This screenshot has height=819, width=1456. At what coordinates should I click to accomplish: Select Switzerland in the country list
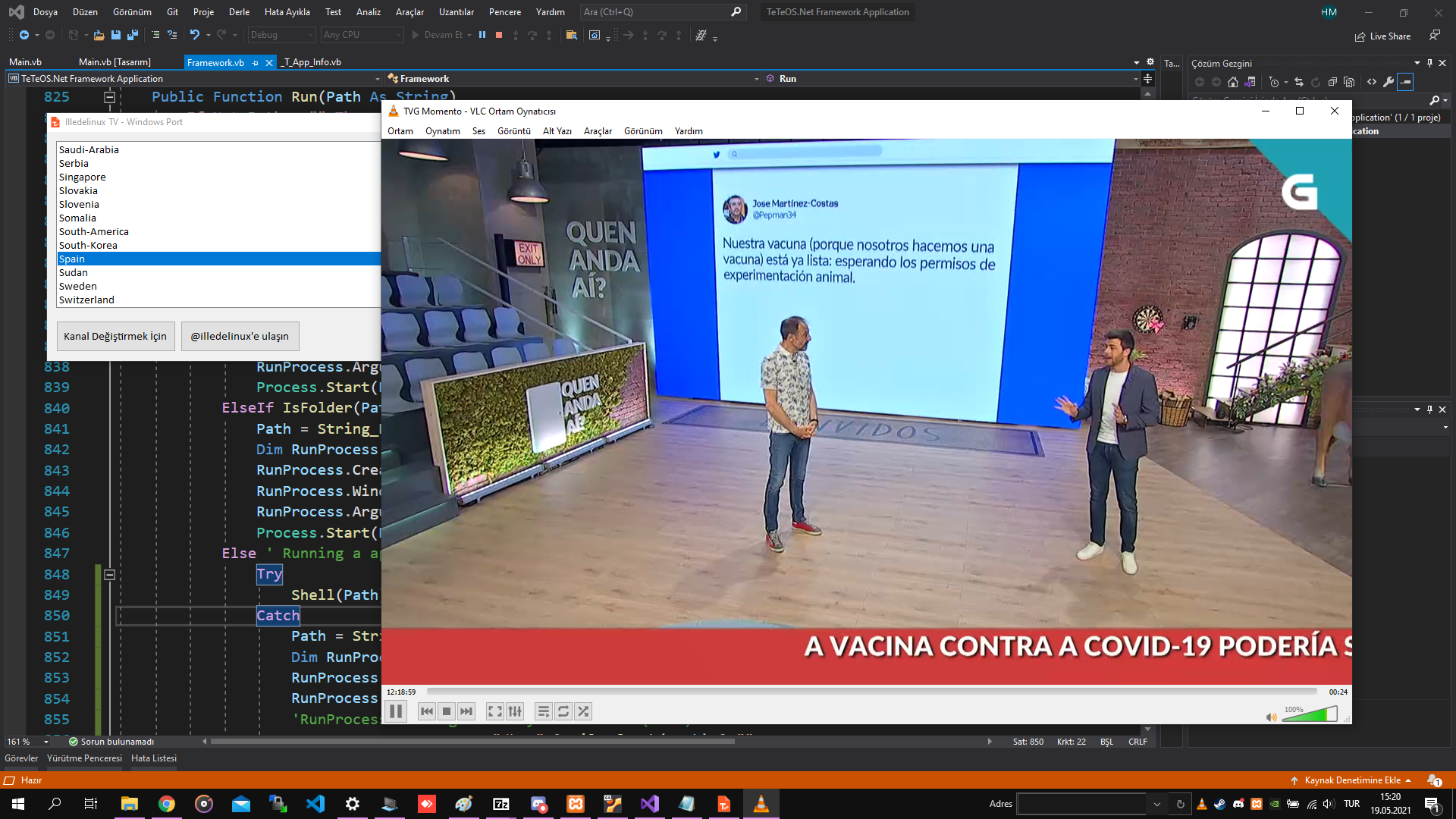218,300
